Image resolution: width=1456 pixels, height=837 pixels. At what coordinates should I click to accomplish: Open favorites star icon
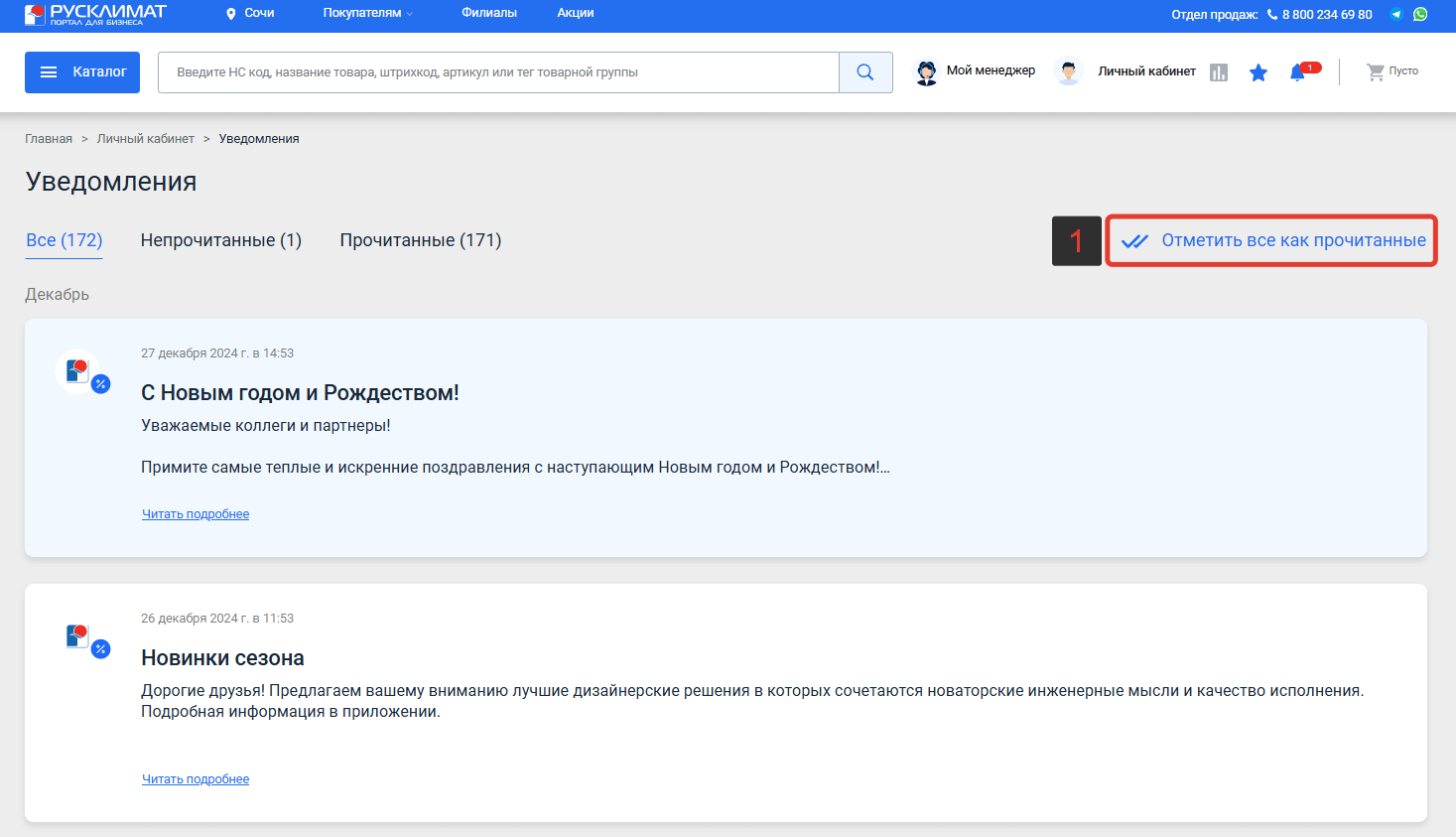tap(1258, 72)
